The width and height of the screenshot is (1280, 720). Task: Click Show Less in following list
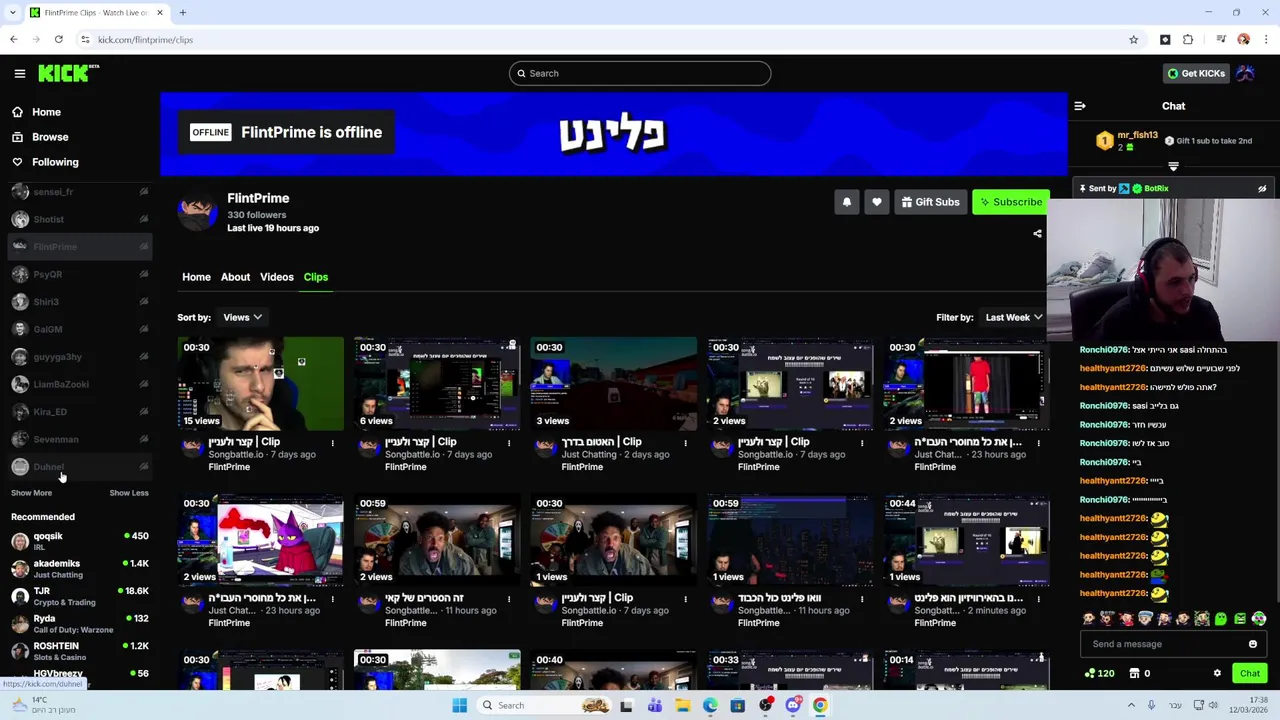[x=129, y=493]
